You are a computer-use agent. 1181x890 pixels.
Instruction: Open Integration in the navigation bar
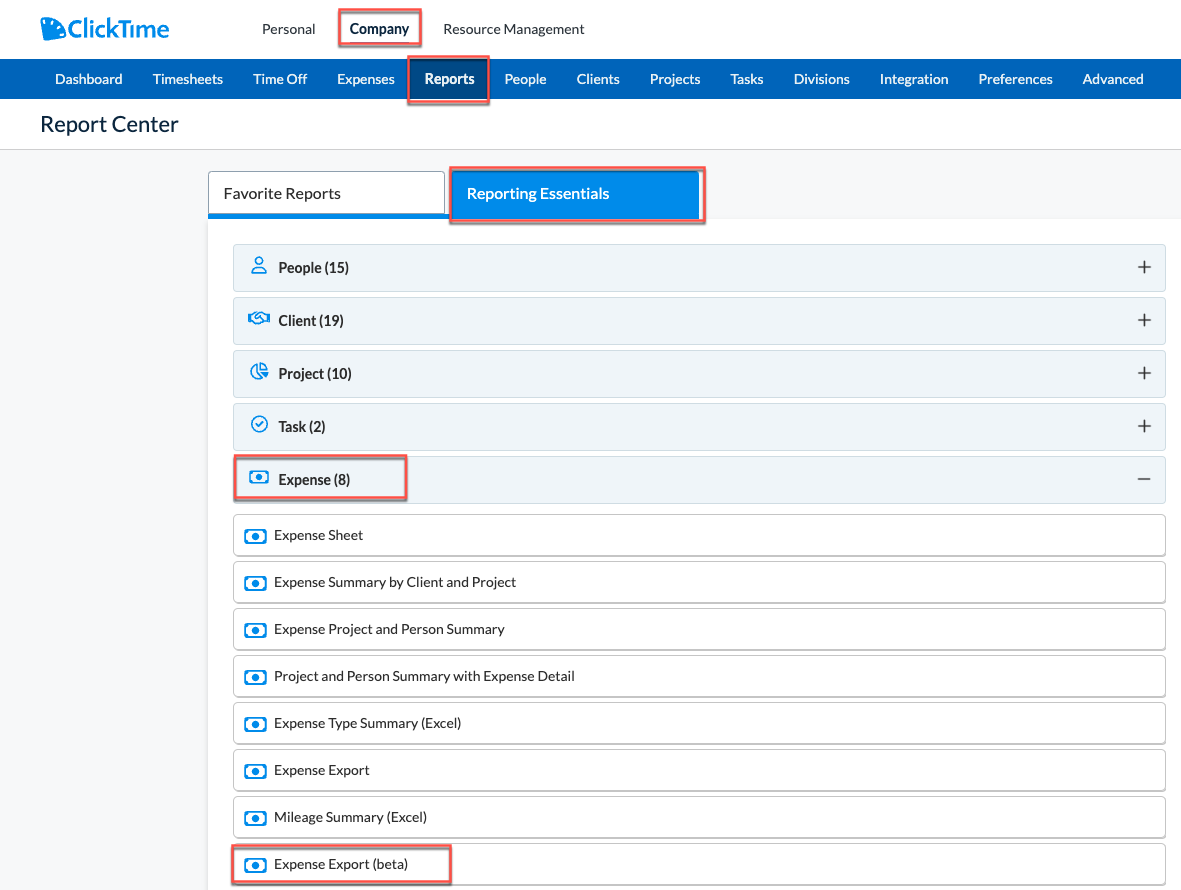[914, 79]
